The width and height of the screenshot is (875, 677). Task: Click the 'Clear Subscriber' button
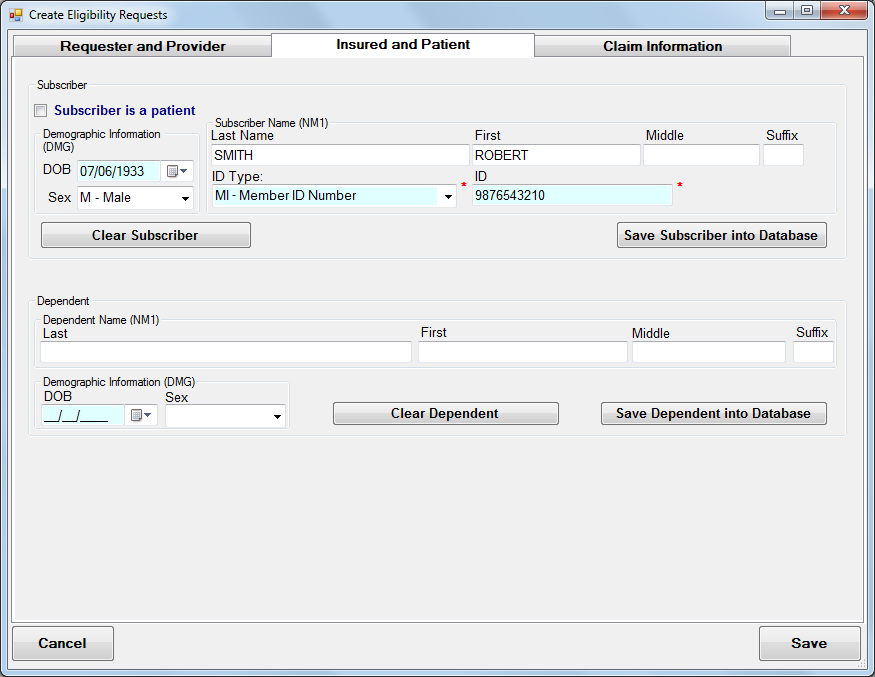[145, 235]
